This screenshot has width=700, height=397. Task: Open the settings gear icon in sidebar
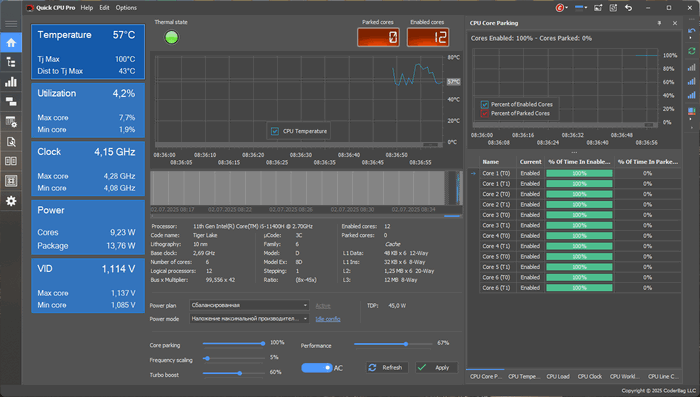[11, 201]
